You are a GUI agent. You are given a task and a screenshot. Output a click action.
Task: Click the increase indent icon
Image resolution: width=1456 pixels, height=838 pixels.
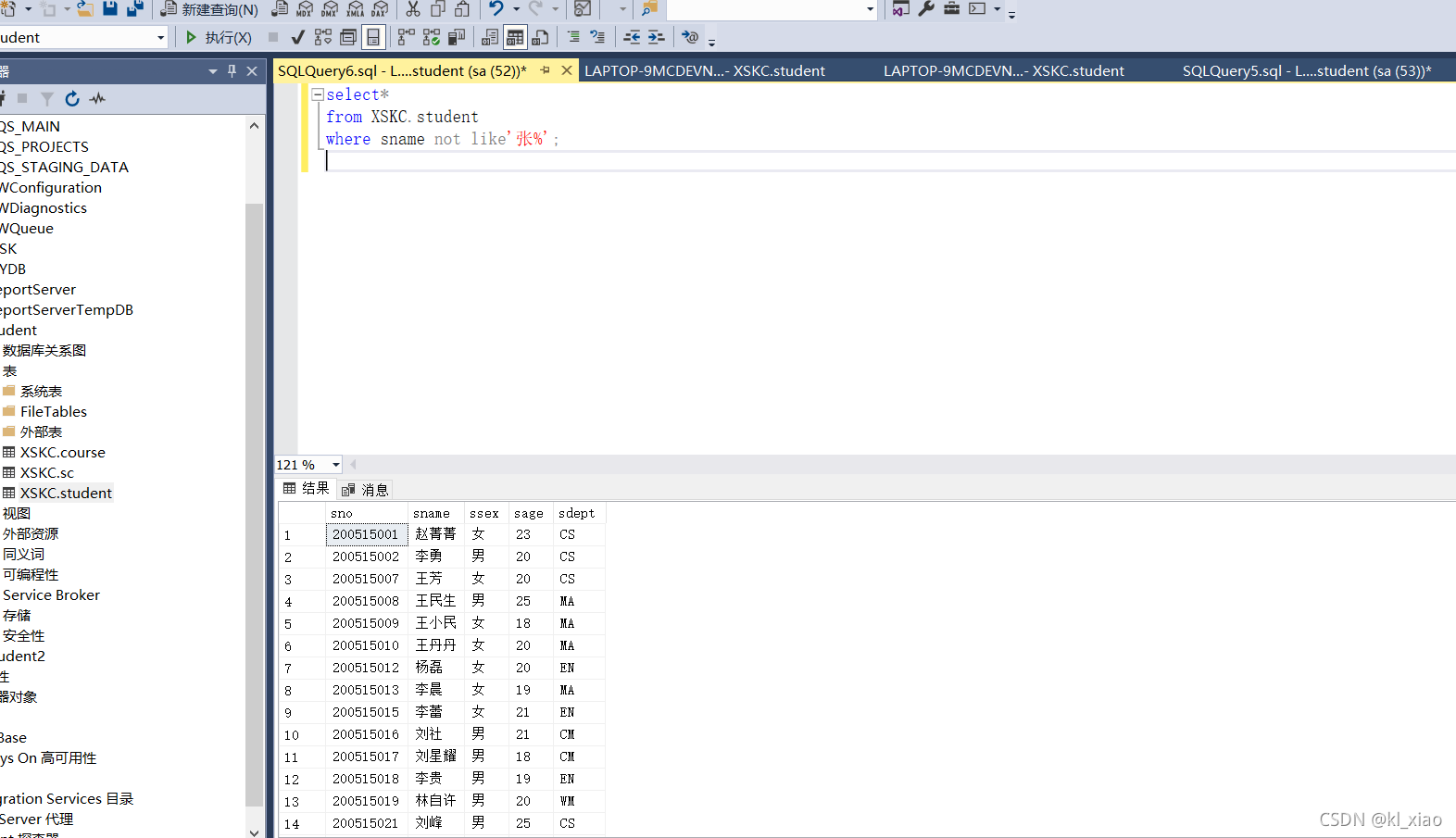(656, 37)
